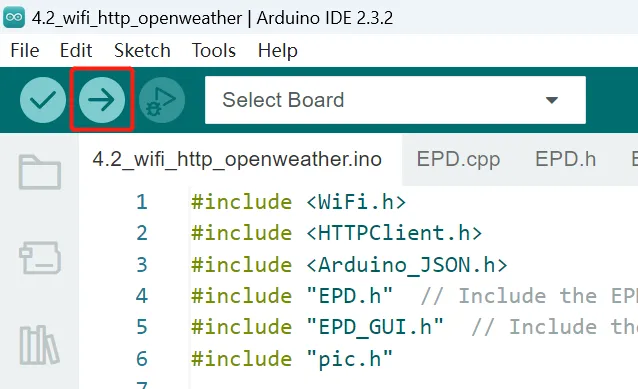
Task: Switch to the EPD.cpp tab
Action: coord(458,159)
